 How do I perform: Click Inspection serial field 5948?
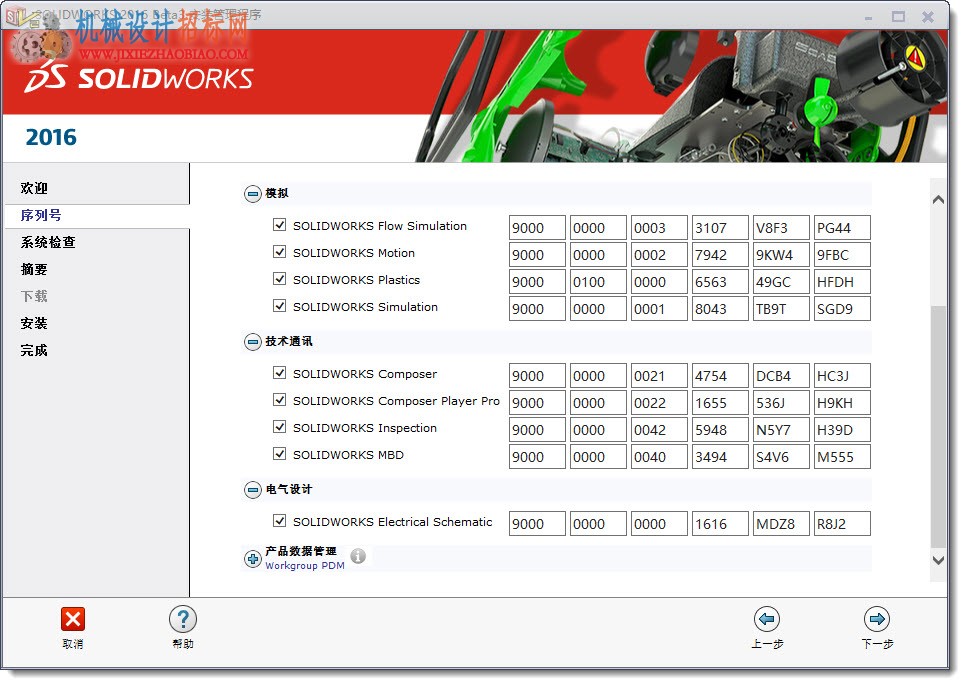[720, 430]
